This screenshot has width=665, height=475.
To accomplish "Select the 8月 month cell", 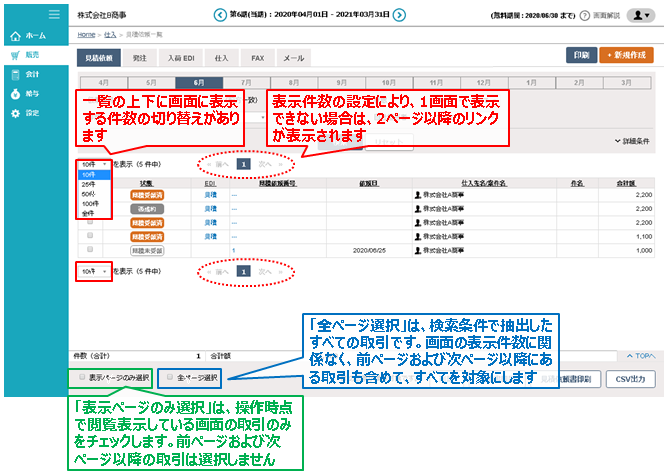I will coord(295,83).
